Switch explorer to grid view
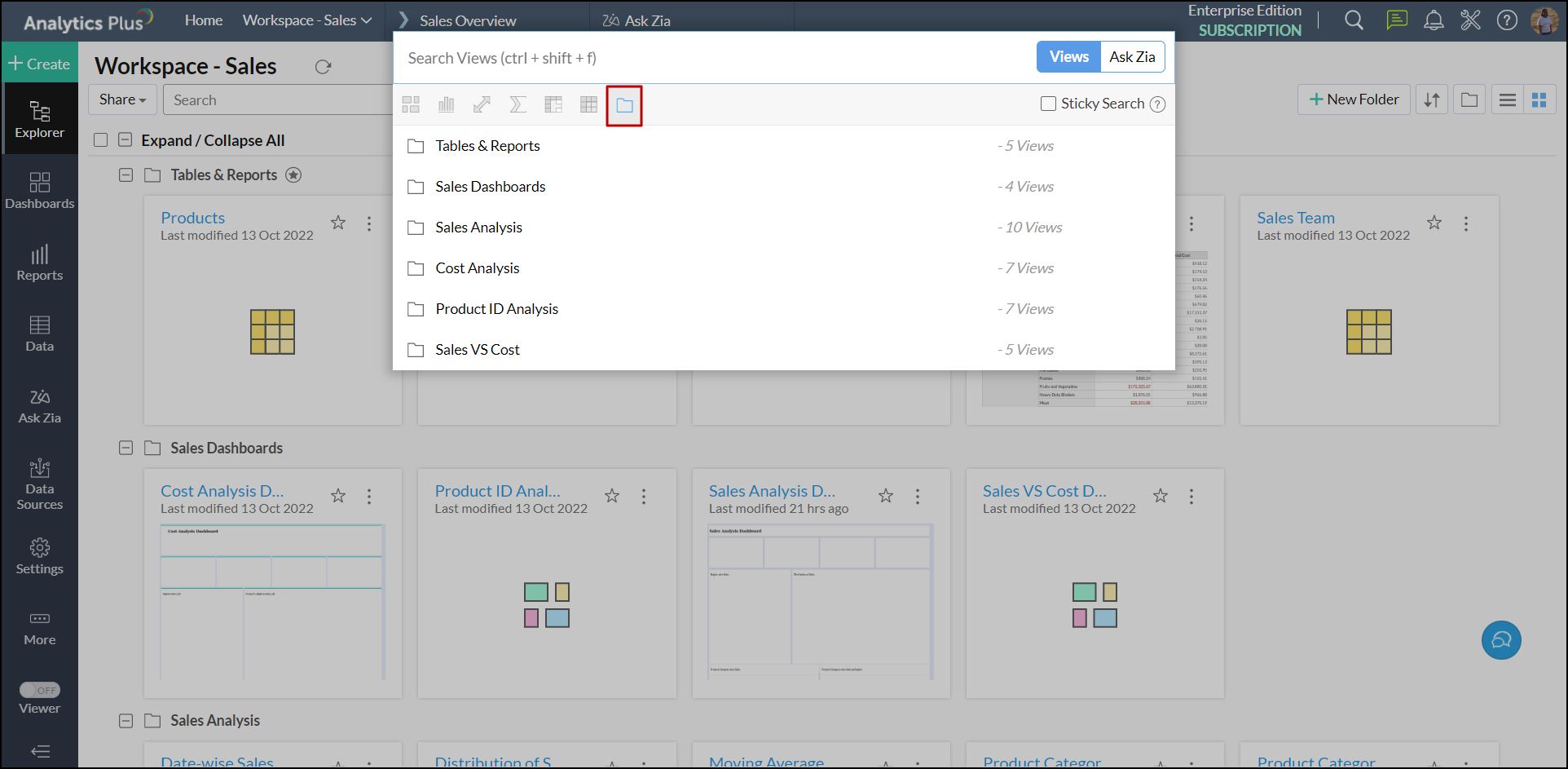 tap(1539, 100)
